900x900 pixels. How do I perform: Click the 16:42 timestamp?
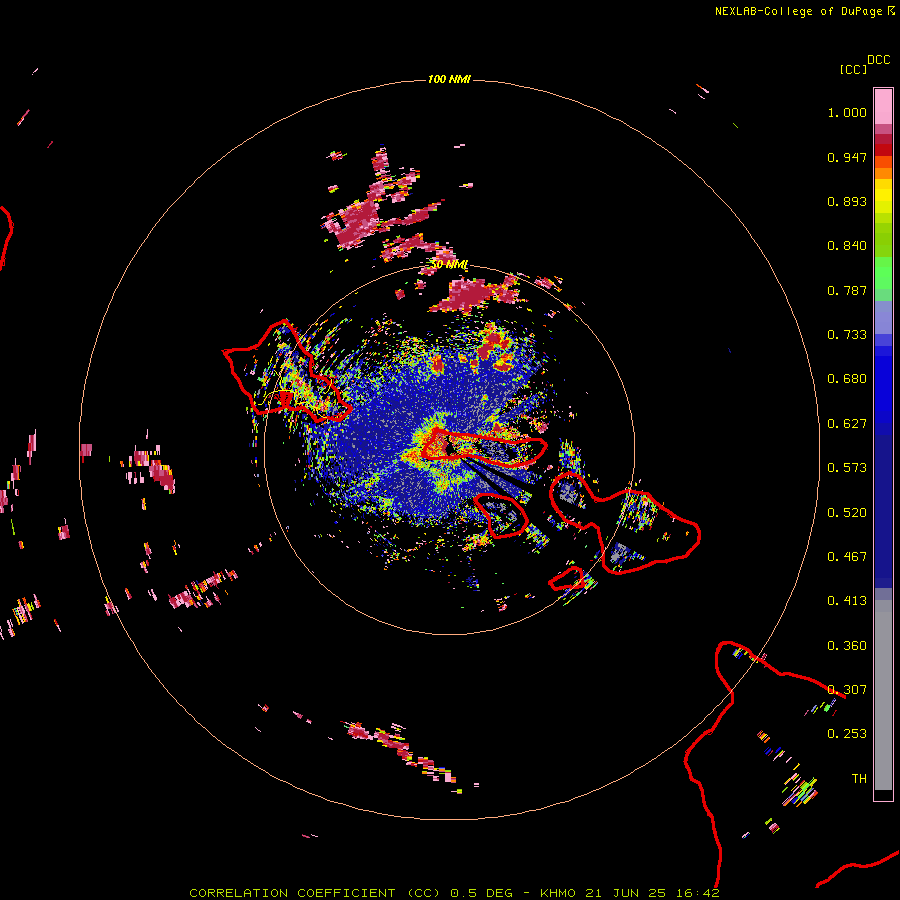coord(697,893)
